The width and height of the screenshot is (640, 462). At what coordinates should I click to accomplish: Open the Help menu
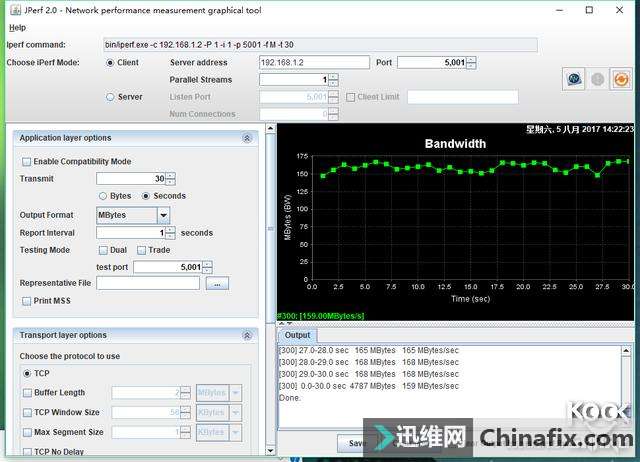[x=17, y=28]
